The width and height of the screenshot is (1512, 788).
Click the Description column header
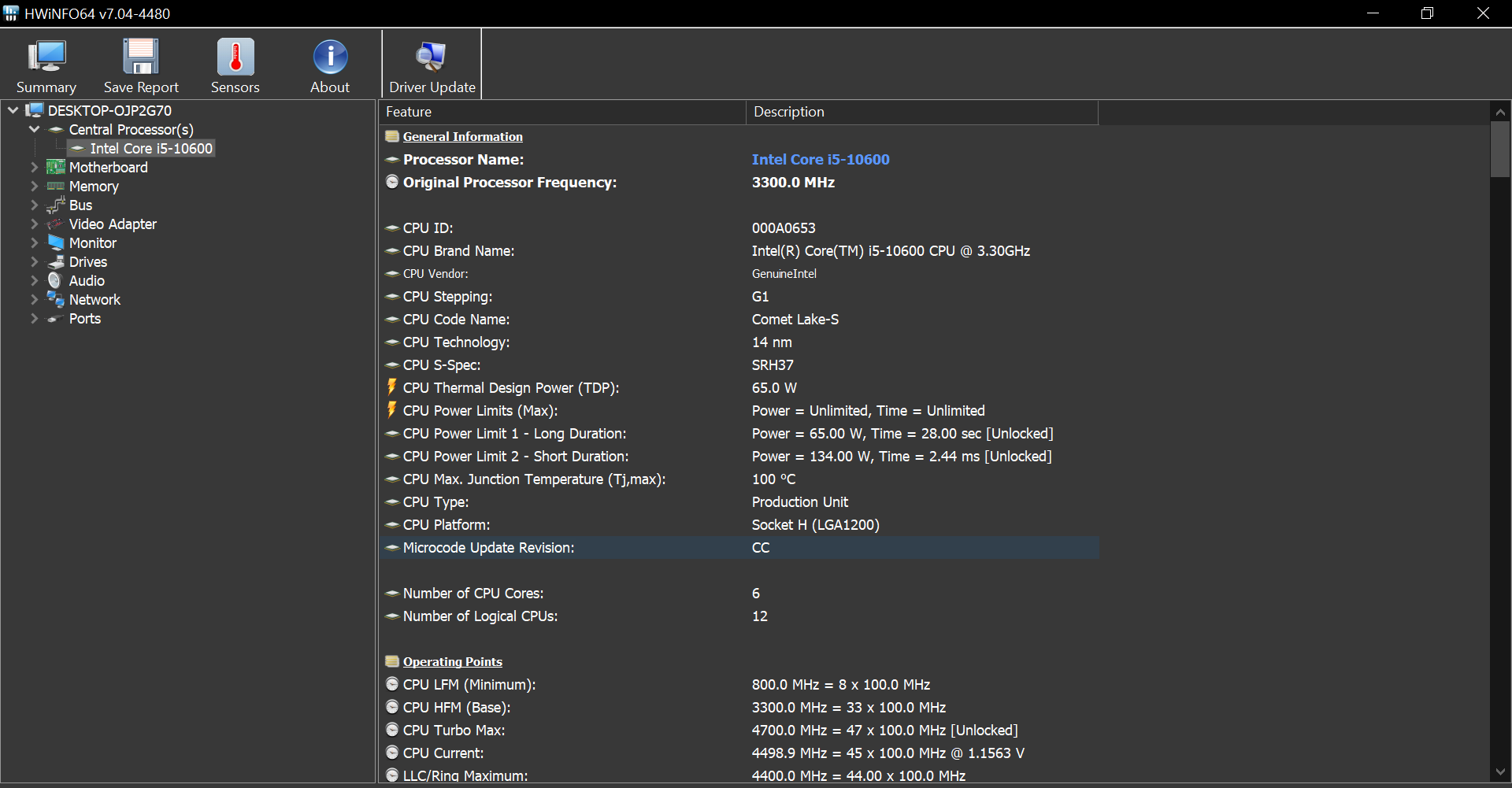[x=922, y=112]
